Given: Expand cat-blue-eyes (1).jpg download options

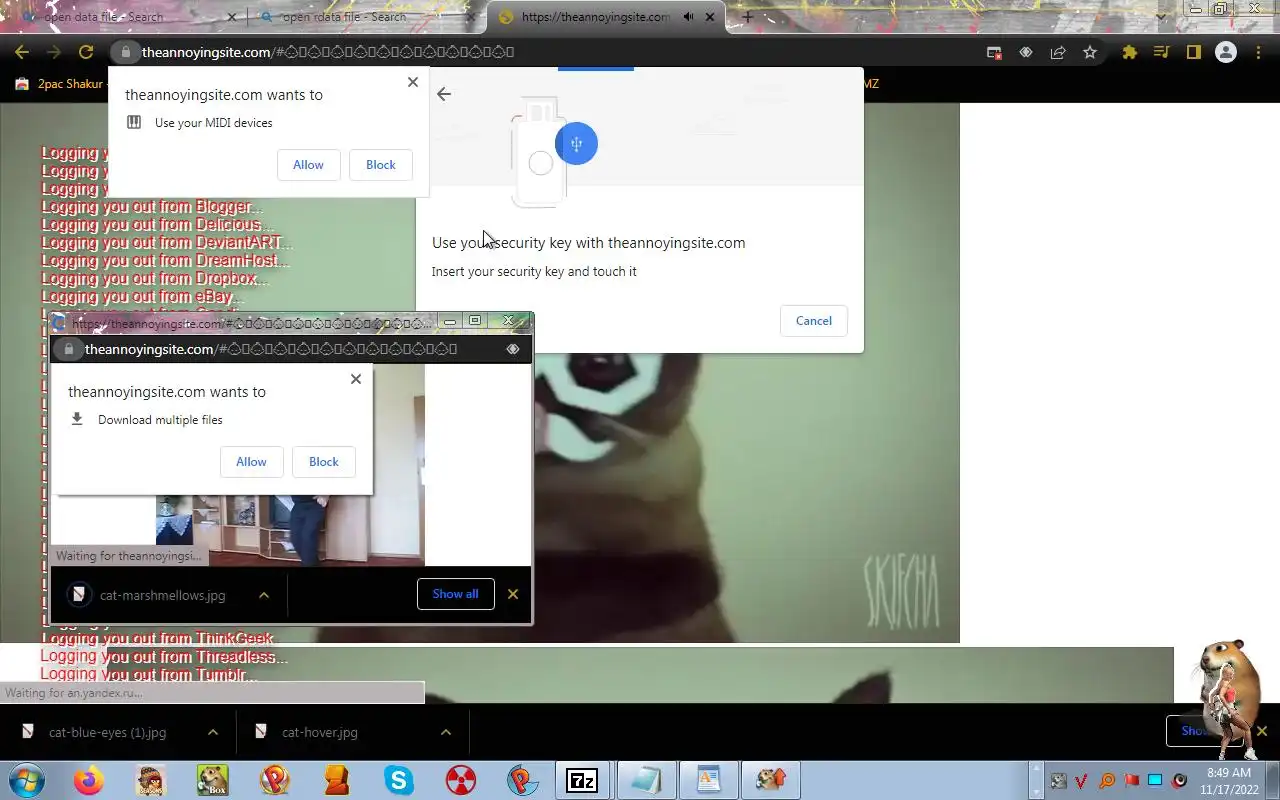Looking at the screenshot, I should click(212, 732).
